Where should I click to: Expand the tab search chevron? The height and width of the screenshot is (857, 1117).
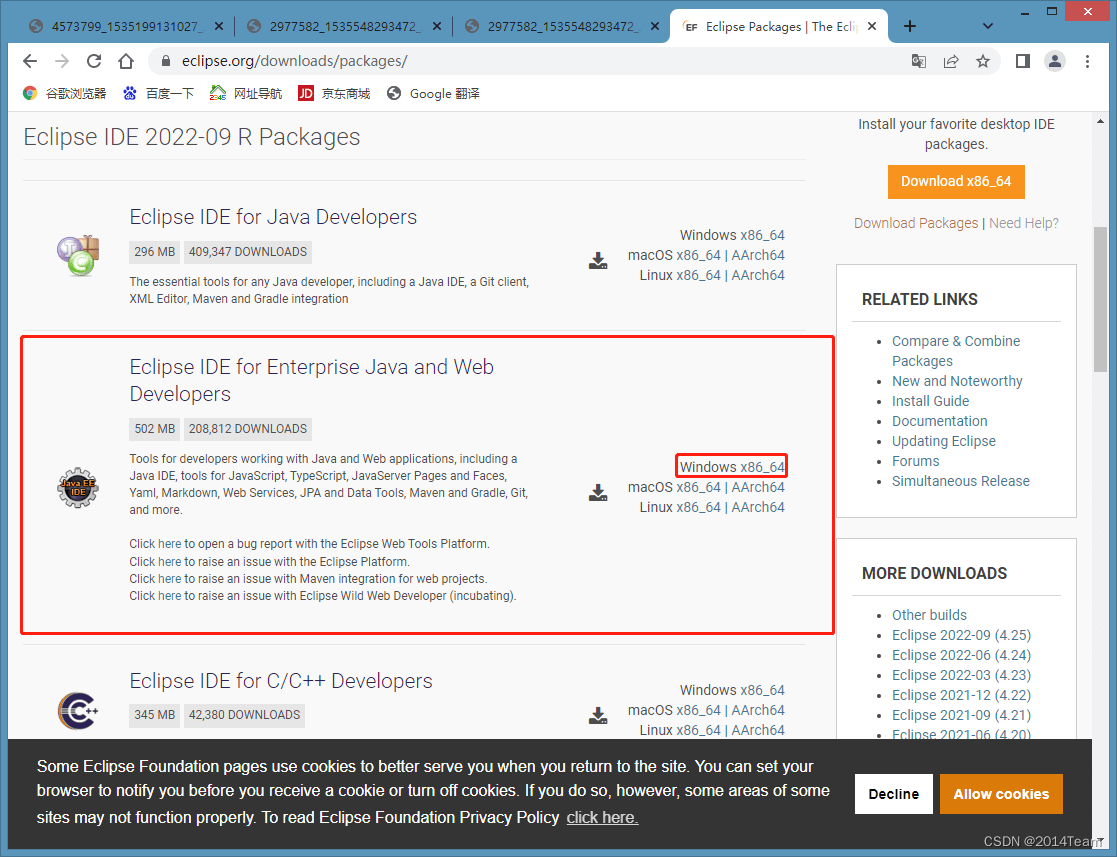(988, 26)
